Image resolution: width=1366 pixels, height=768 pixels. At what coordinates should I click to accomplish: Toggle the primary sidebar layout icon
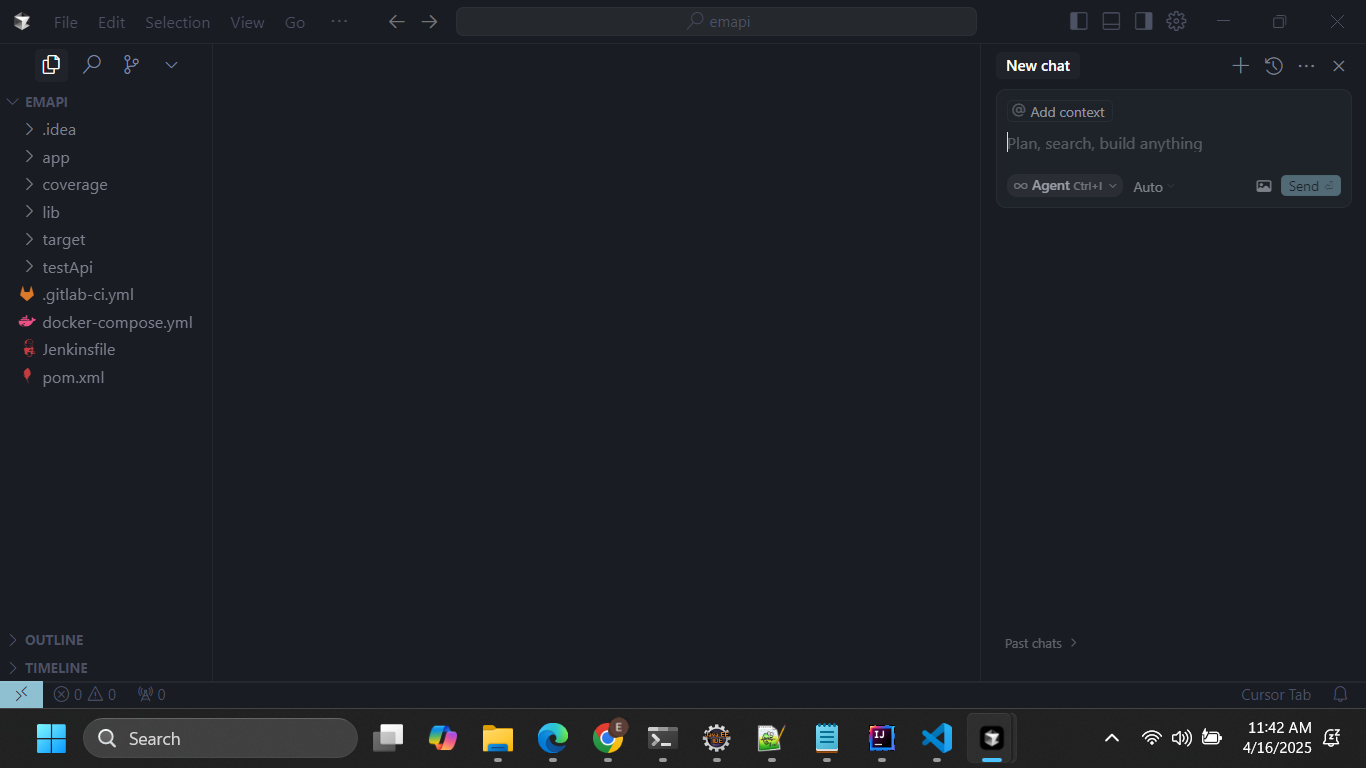point(1079,21)
